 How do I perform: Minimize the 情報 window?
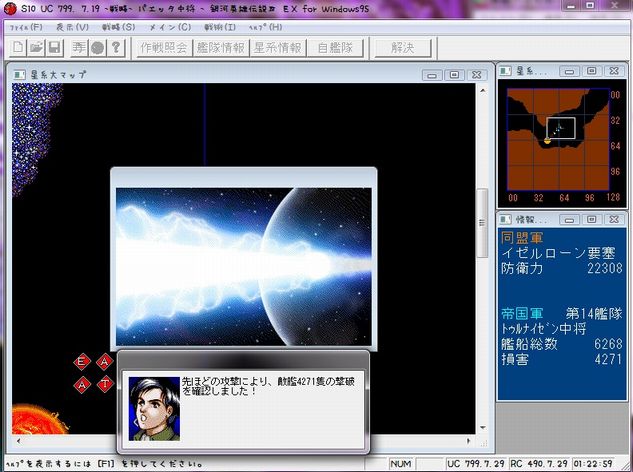click(569, 220)
